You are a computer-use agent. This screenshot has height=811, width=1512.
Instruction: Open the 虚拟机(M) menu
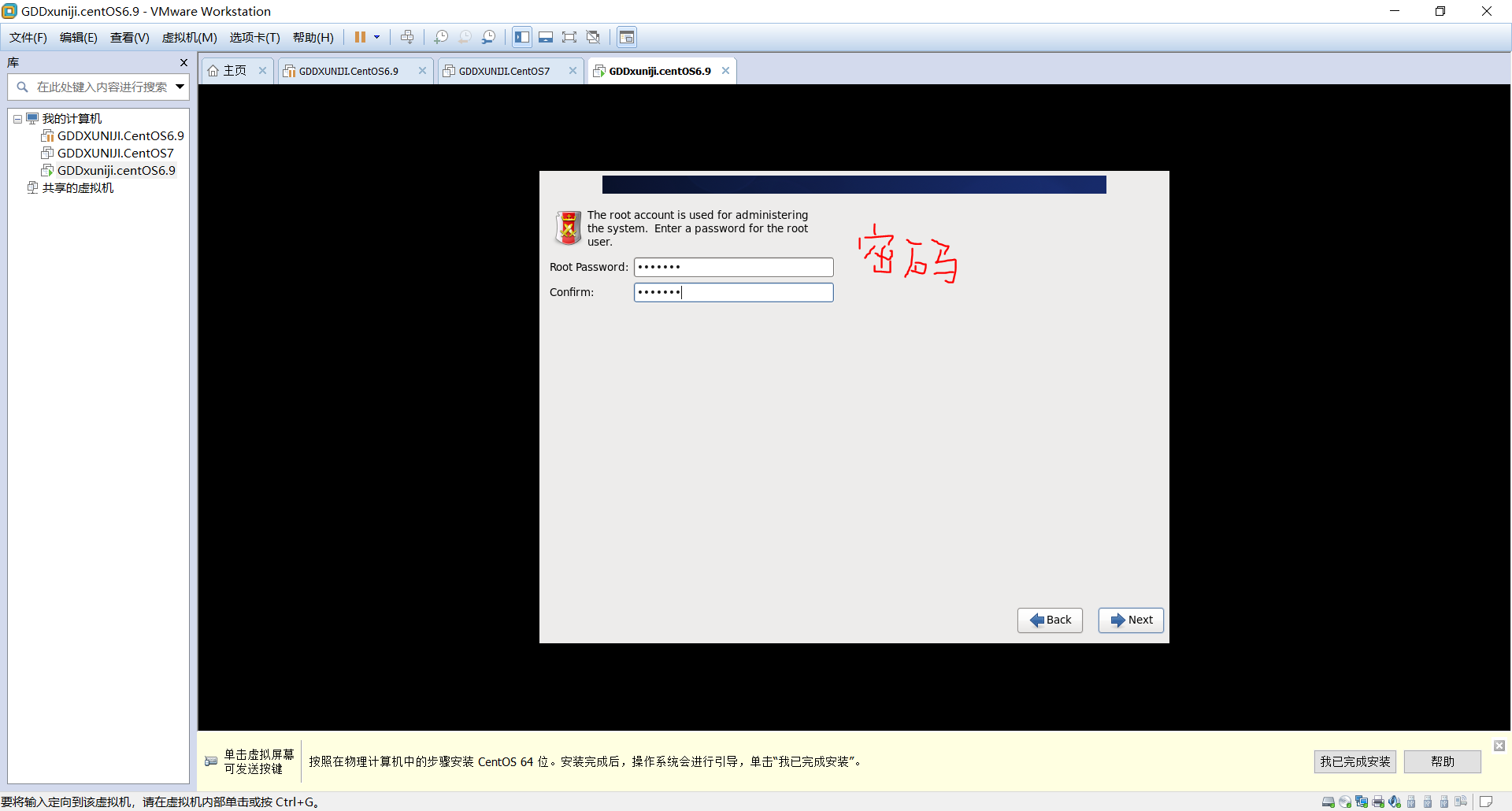(190, 37)
